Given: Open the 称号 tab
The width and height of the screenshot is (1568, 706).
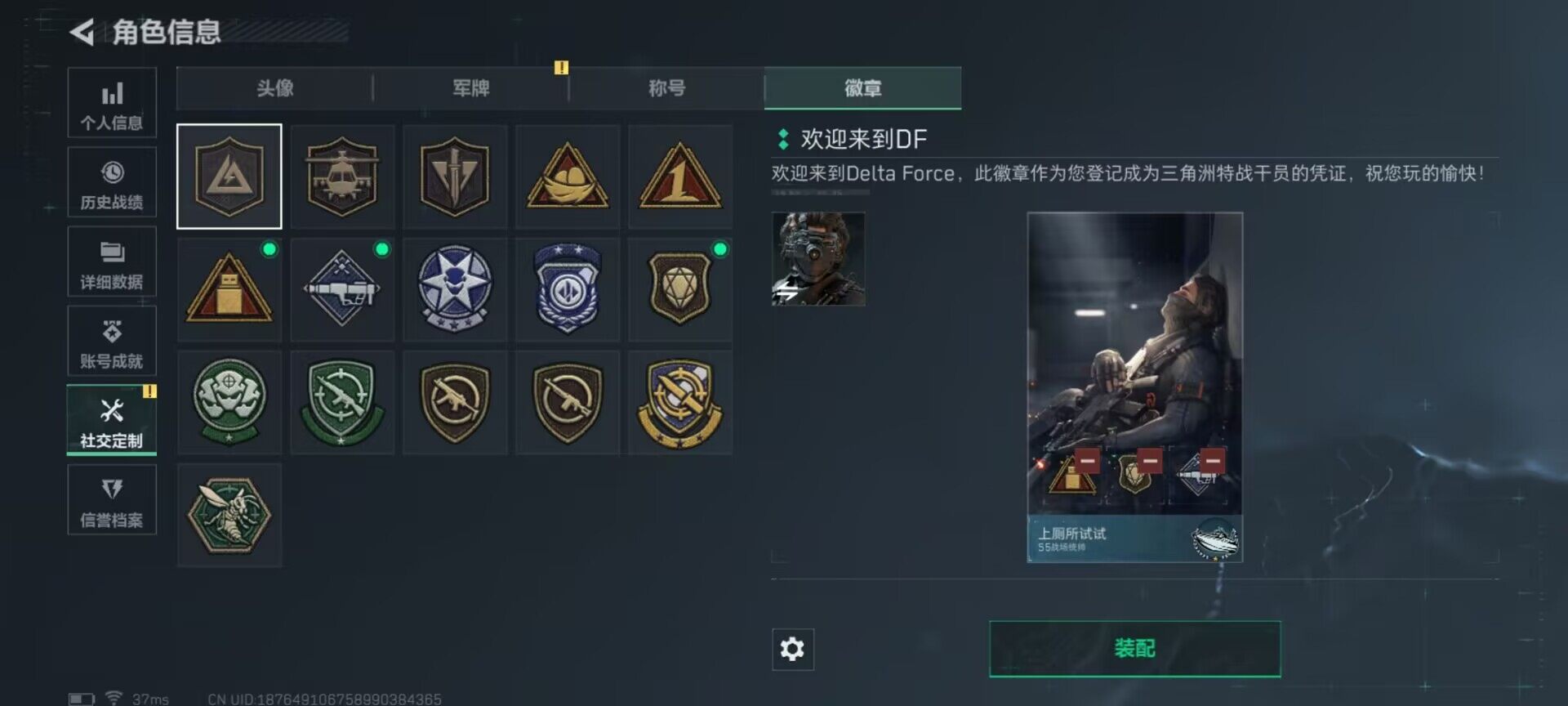Looking at the screenshot, I should click(667, 88).
